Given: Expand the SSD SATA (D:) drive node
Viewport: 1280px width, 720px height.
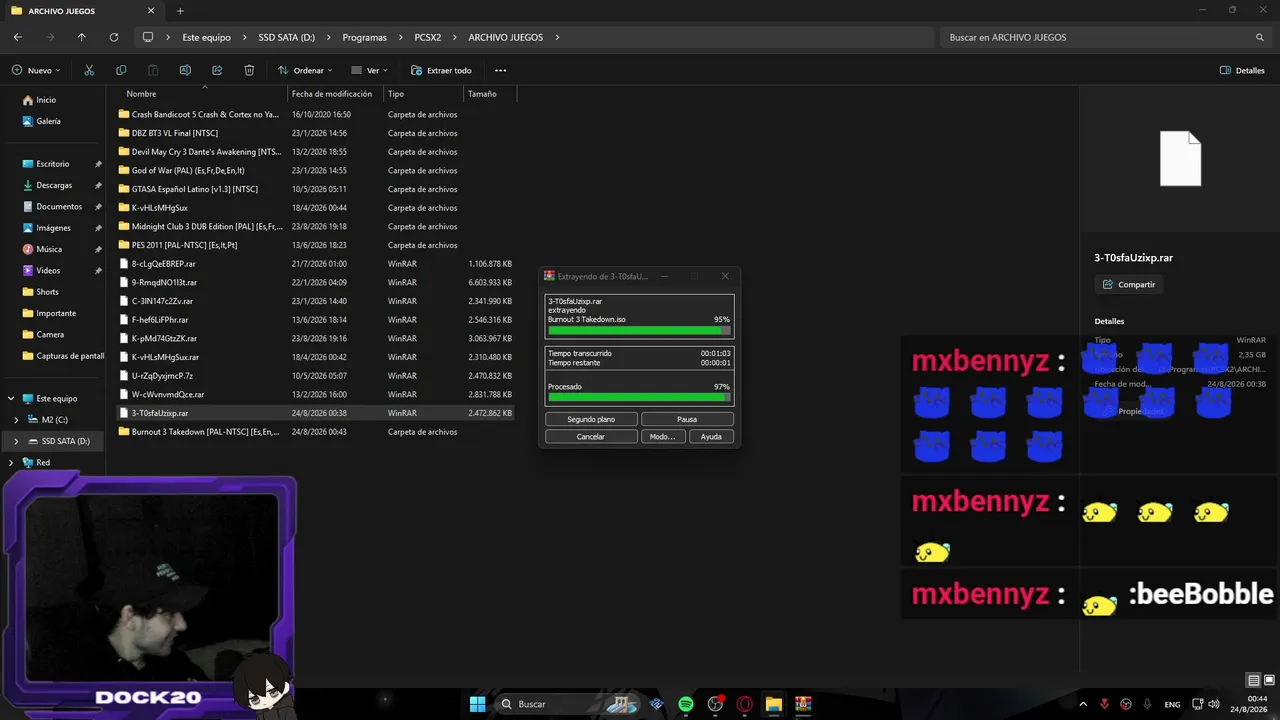Looking at the screenshot, I should 16,441.
